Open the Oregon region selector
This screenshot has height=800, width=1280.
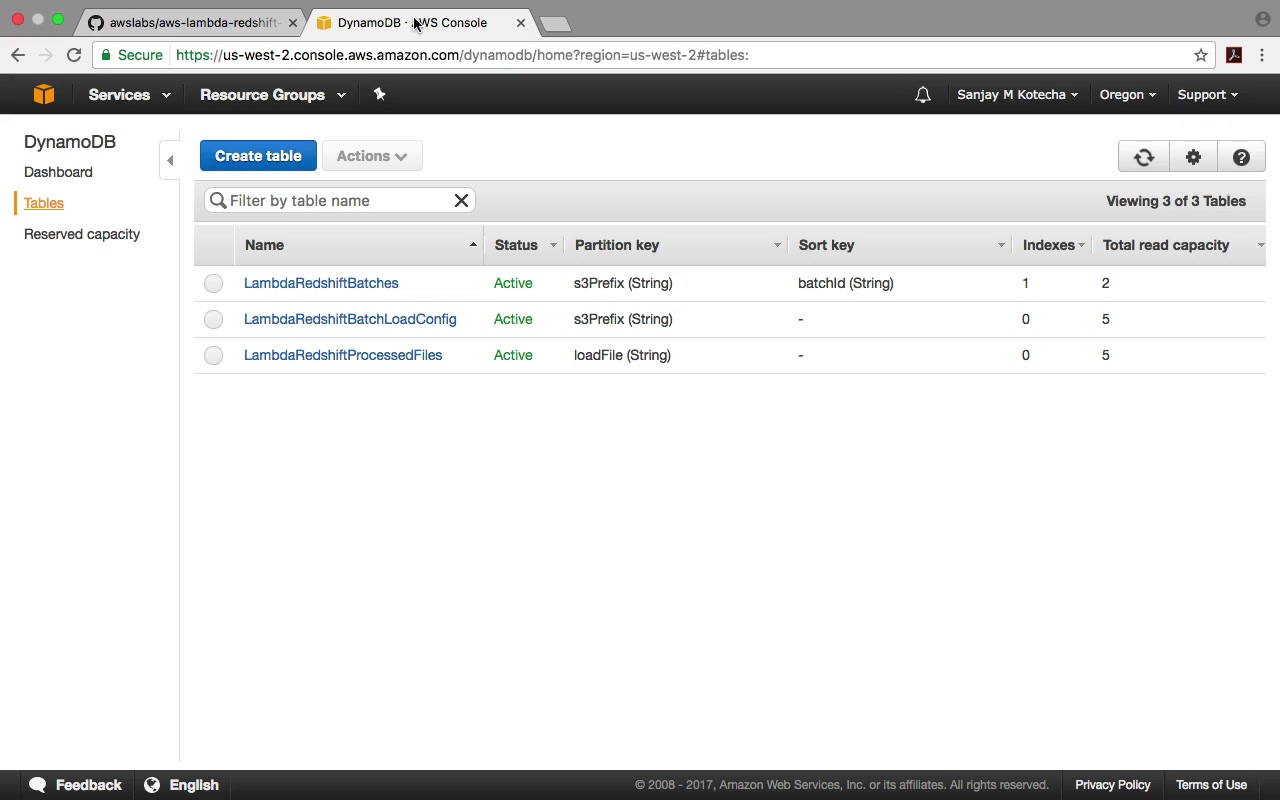pos(1128,95)
